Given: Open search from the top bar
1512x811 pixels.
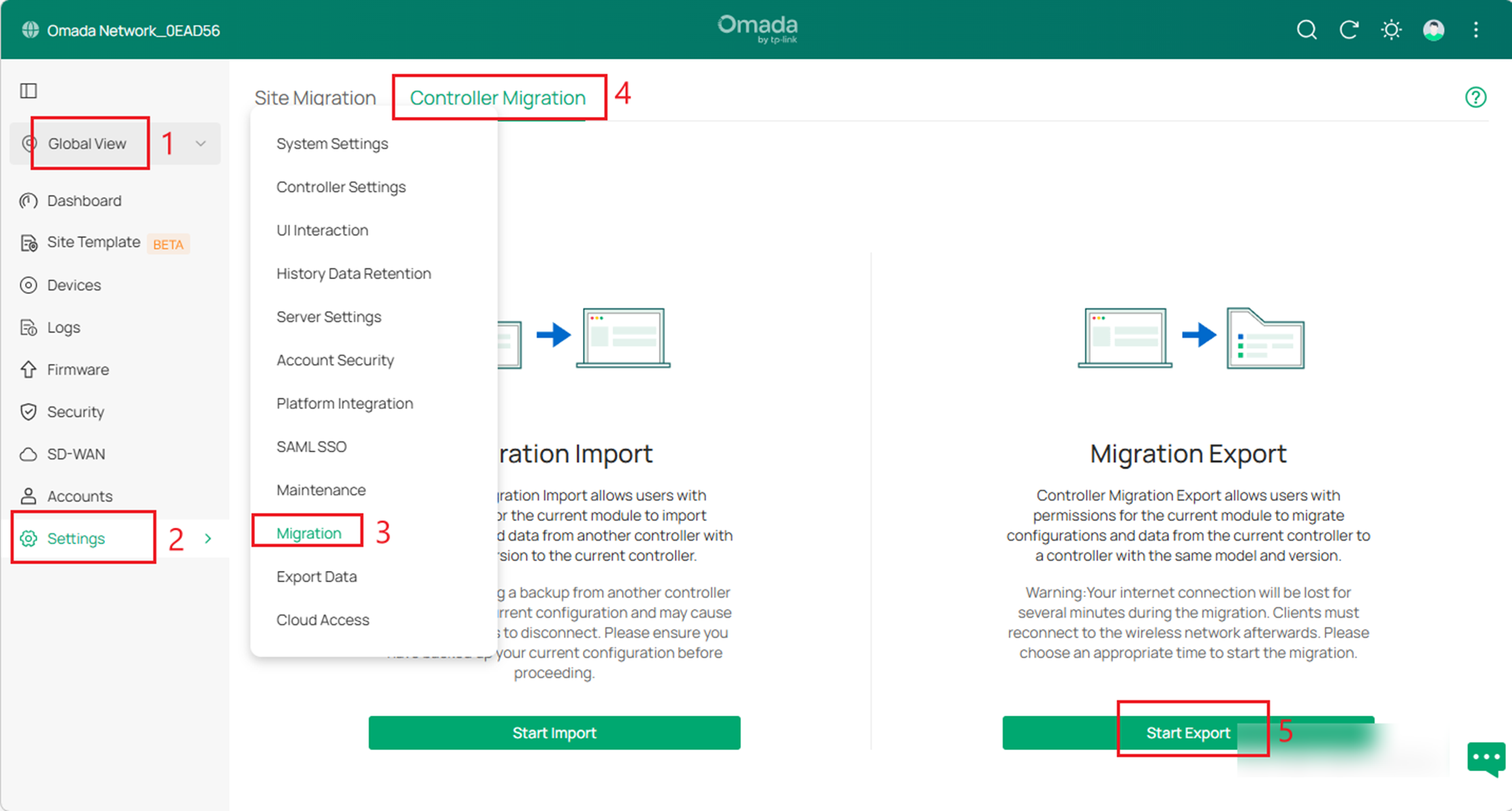Looking at the screenshot, I should pos(1306,30).
